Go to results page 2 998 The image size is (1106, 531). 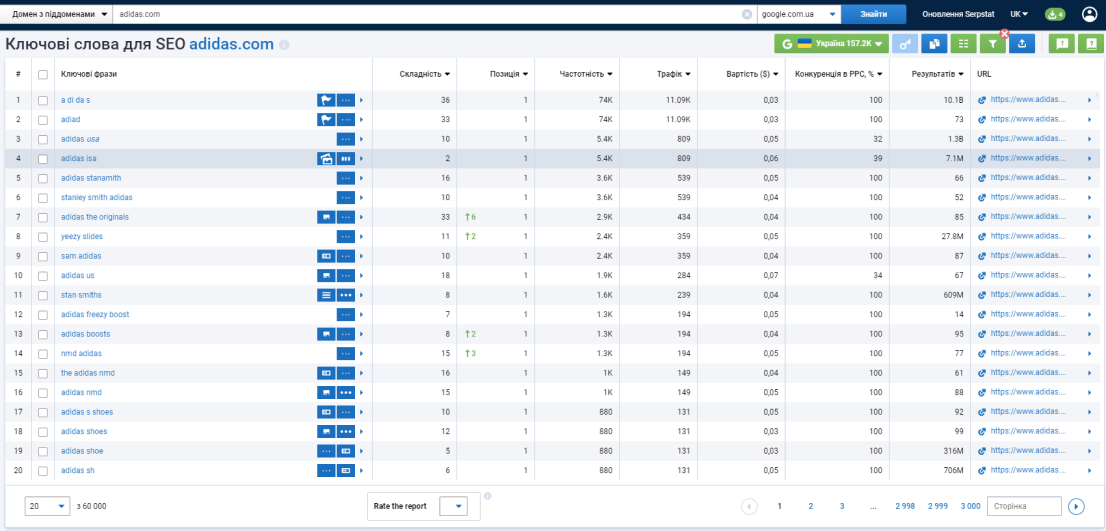pos(905,506)
